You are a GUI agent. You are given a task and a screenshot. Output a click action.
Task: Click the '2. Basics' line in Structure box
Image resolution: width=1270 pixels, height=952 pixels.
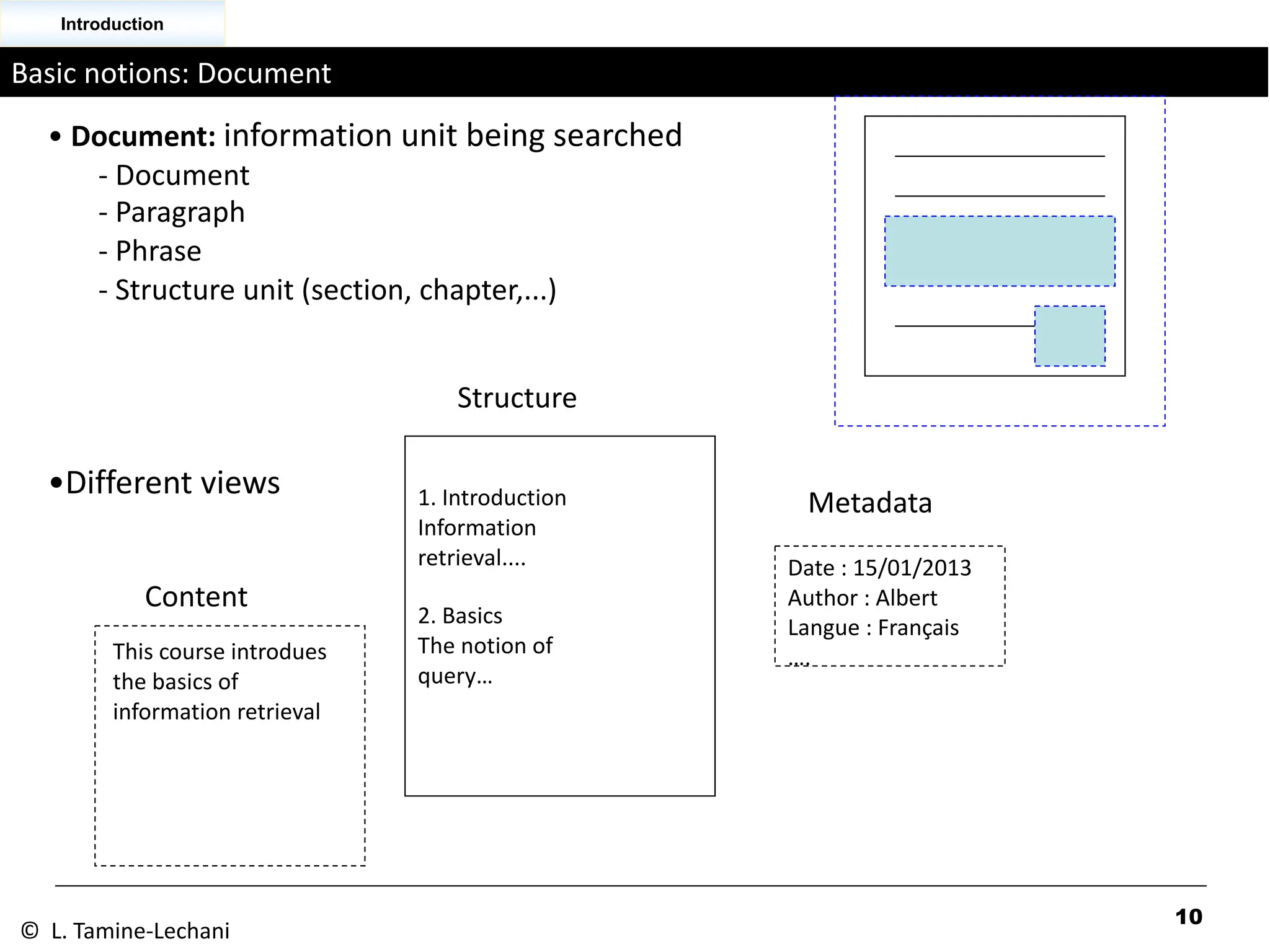[460, 615]
